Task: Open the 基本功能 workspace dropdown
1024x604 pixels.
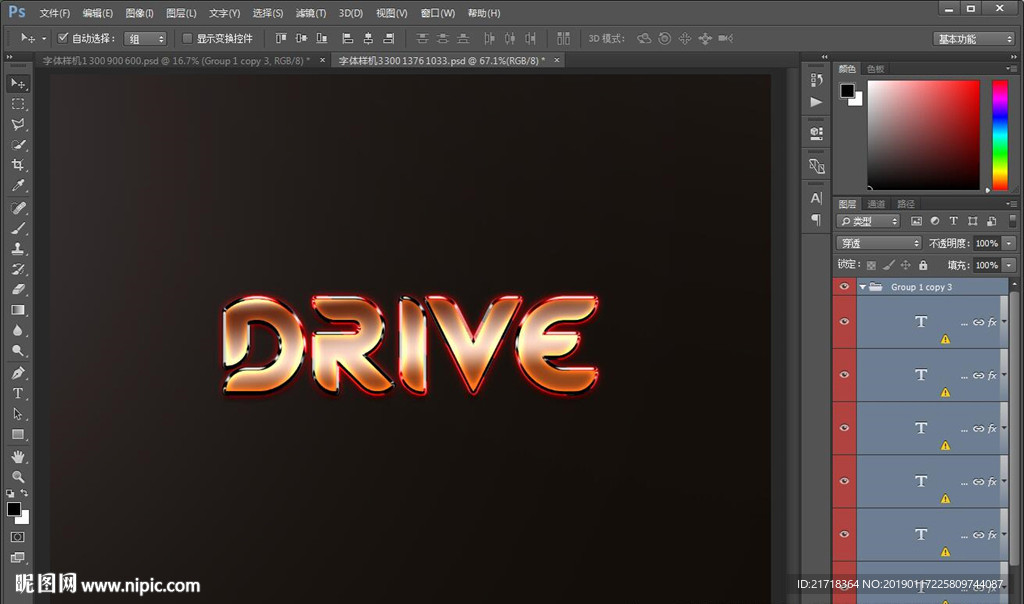Action: point(974,39)
